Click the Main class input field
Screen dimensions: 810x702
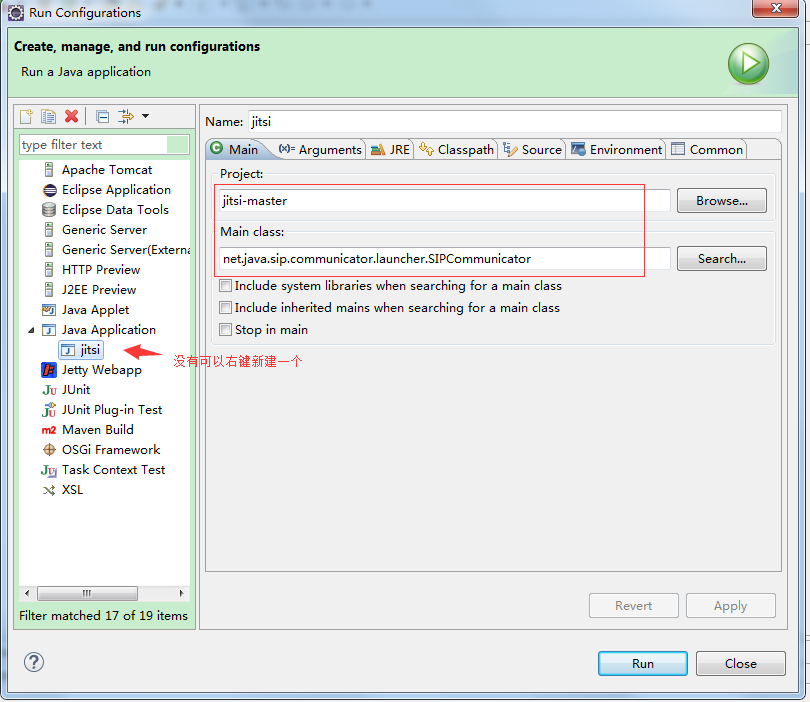tap(444, 258)
